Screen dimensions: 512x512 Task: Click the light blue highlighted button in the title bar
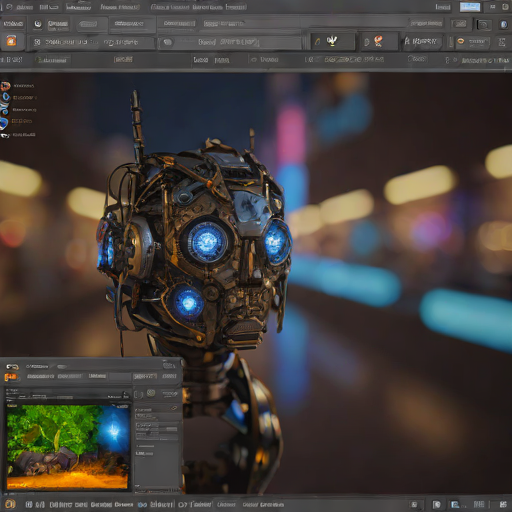click(x=470, y=7)
